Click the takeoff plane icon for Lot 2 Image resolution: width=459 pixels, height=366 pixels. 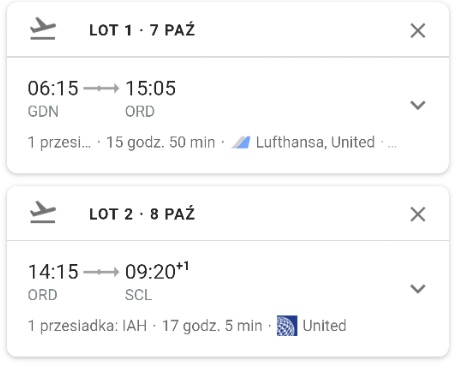(x=43, y=212)
